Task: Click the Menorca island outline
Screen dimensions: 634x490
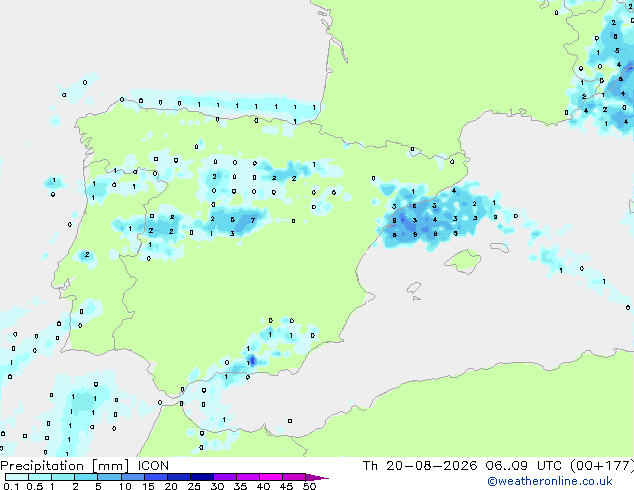Action: point(499,247)
